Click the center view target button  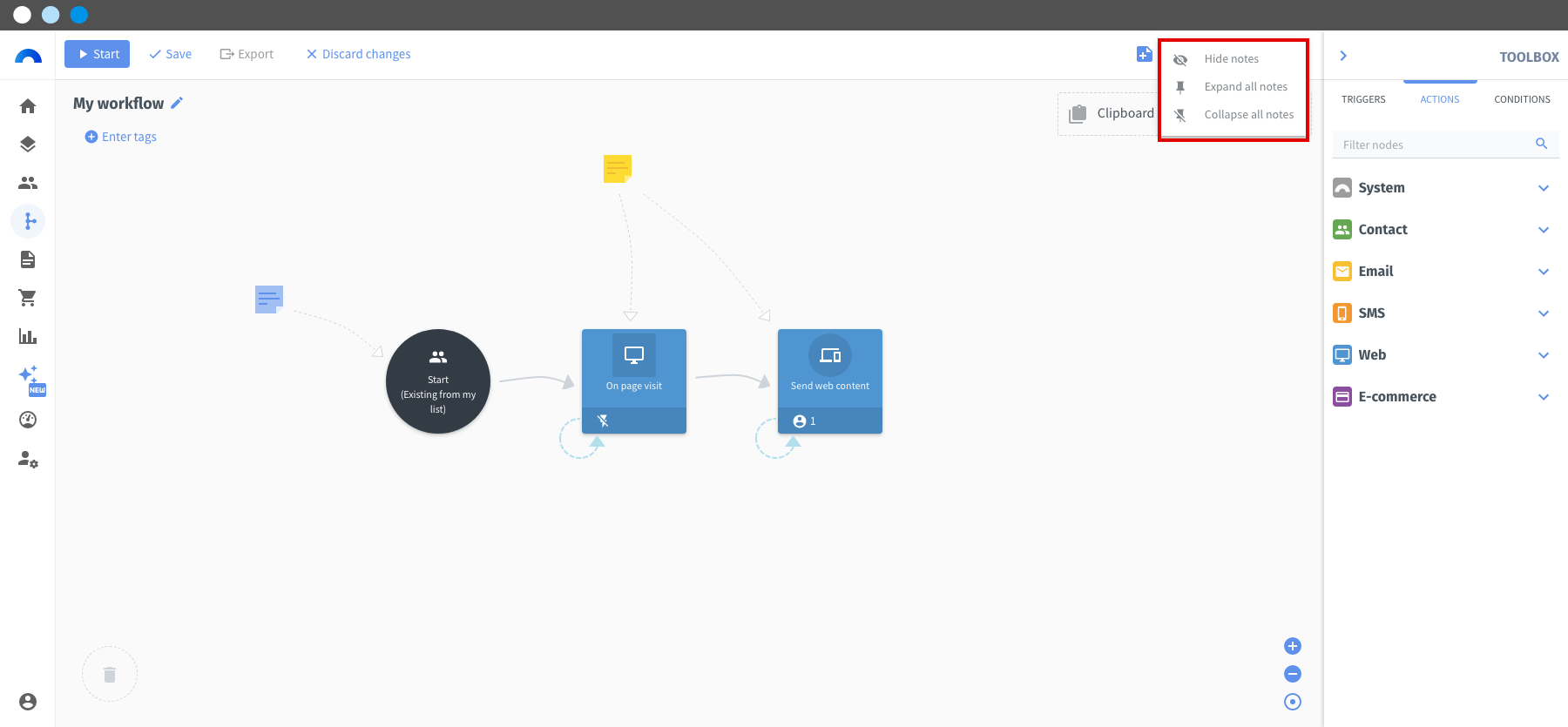coord(1293,702)
